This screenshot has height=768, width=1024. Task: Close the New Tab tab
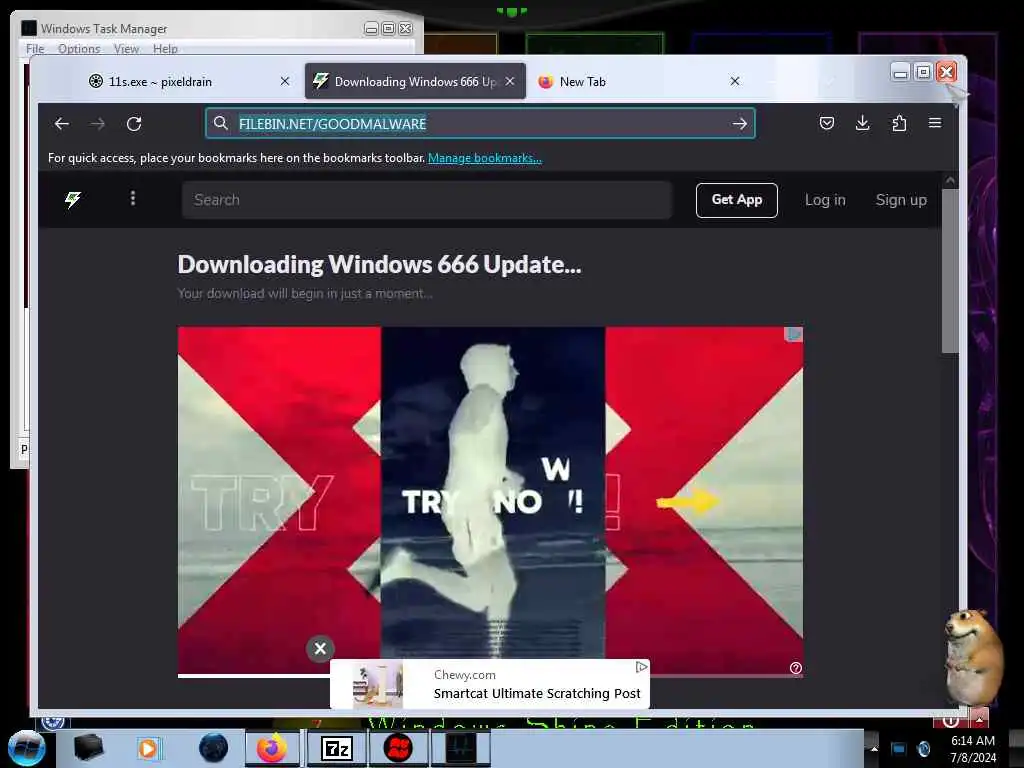point(735,81)
